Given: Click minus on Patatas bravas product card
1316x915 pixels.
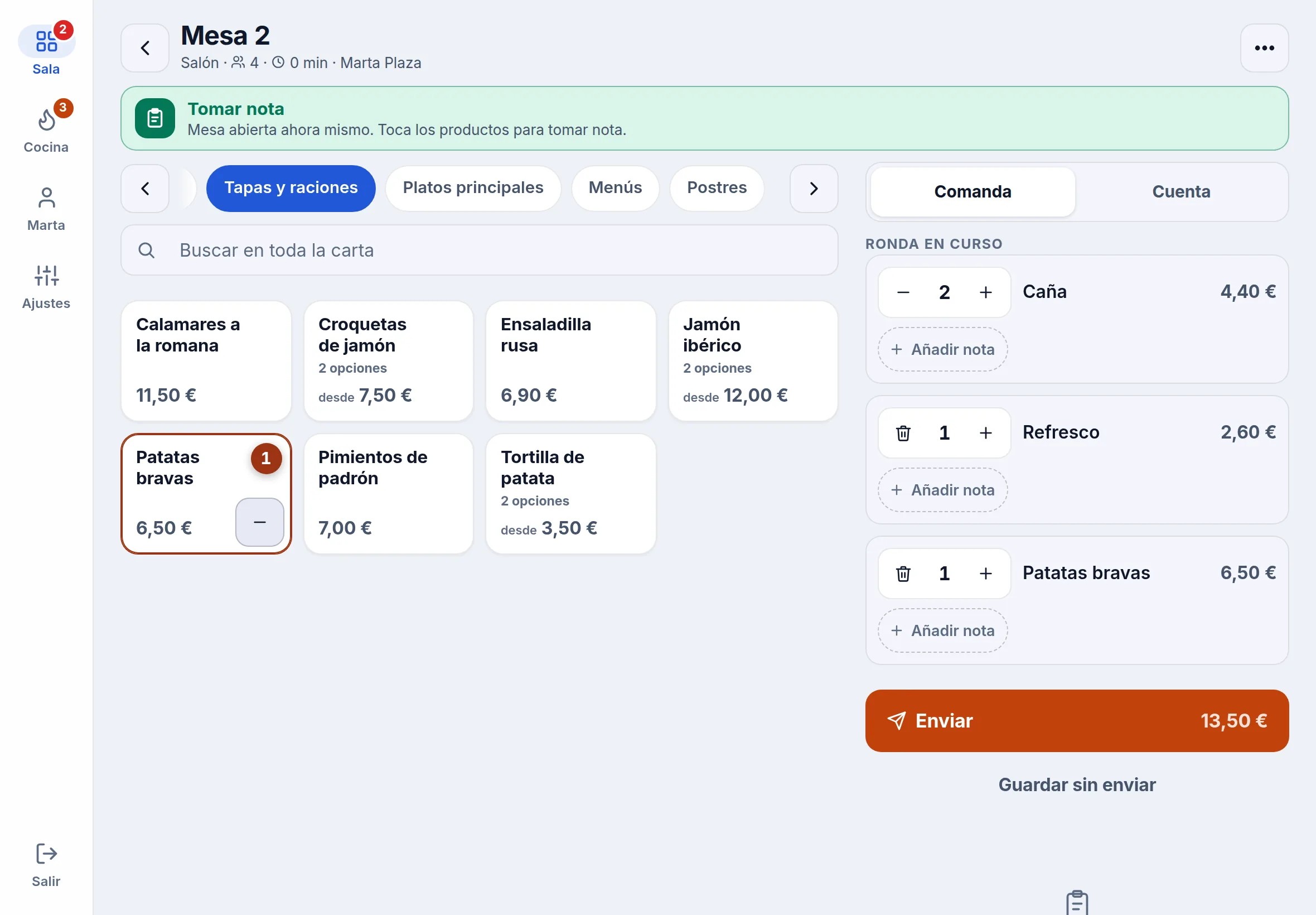Looking at the screenshot, I should [x=259, y=522].
